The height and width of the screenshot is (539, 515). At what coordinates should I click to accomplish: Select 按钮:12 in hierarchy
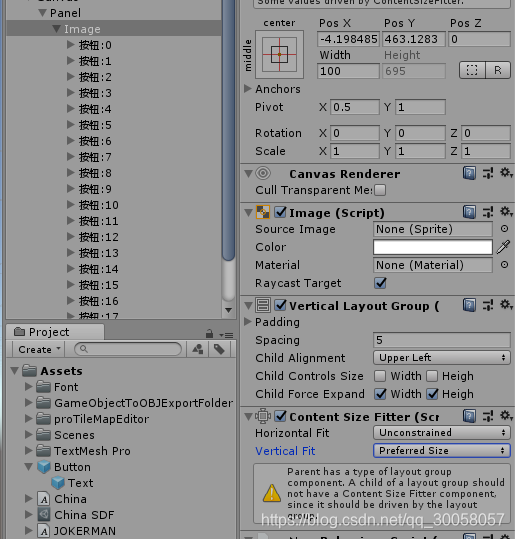click(x=99, y=237)
